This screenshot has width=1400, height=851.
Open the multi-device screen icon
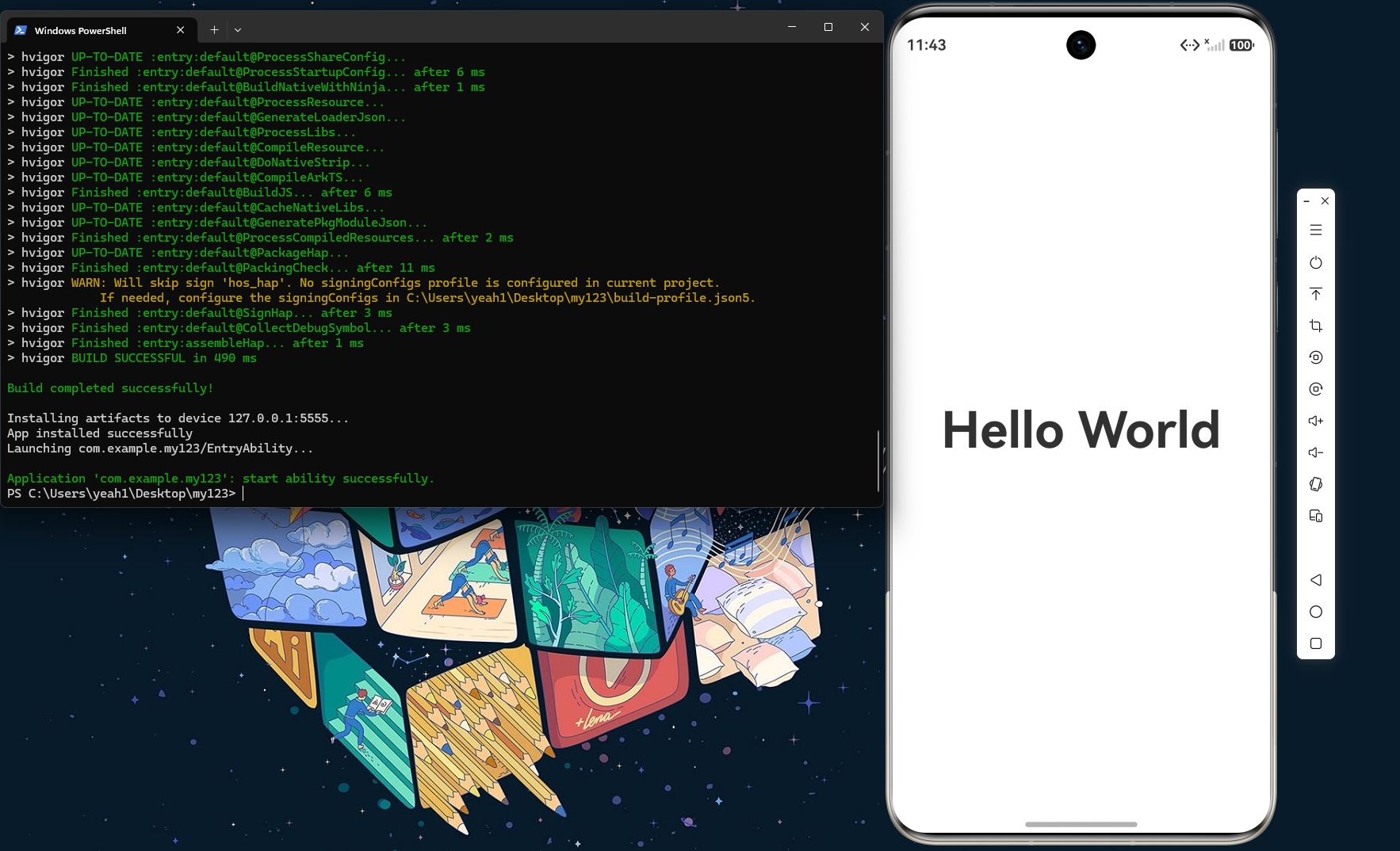coord(1316,516)
